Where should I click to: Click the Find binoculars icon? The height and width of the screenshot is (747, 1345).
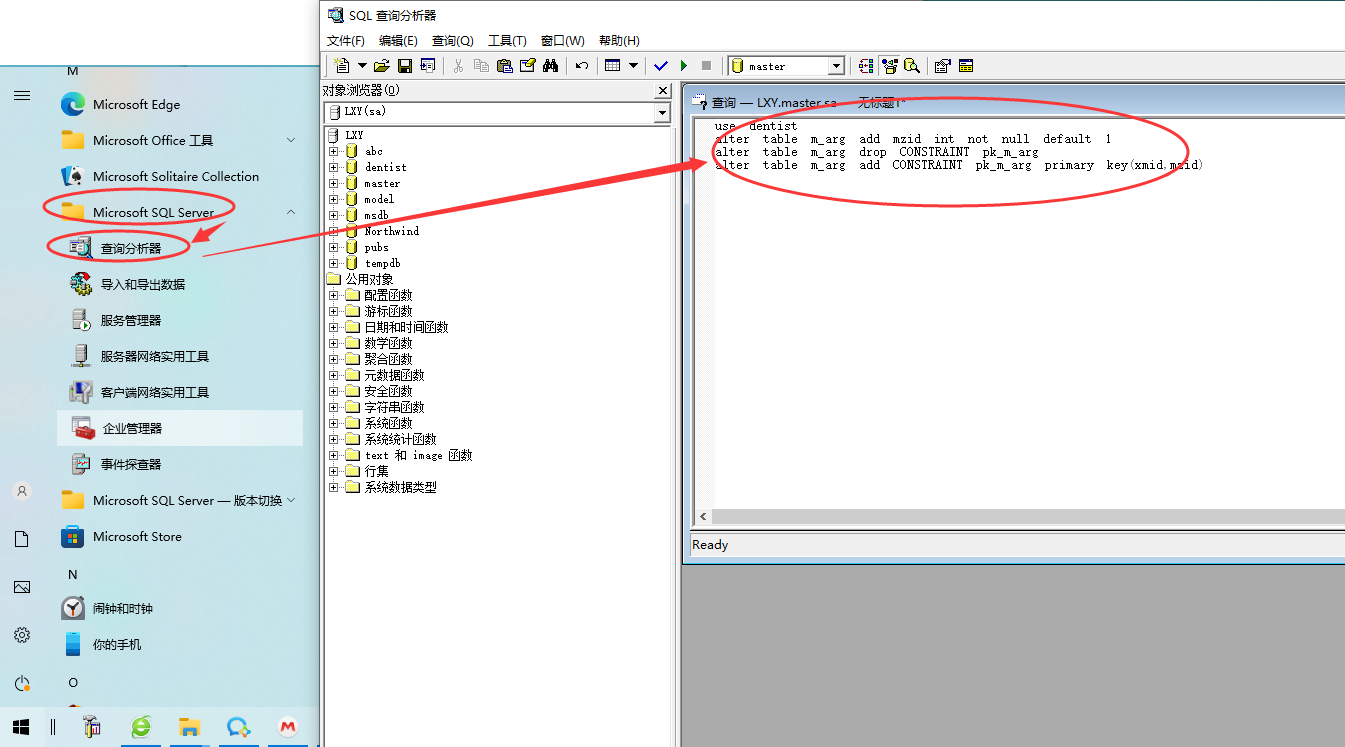point(550,66)
